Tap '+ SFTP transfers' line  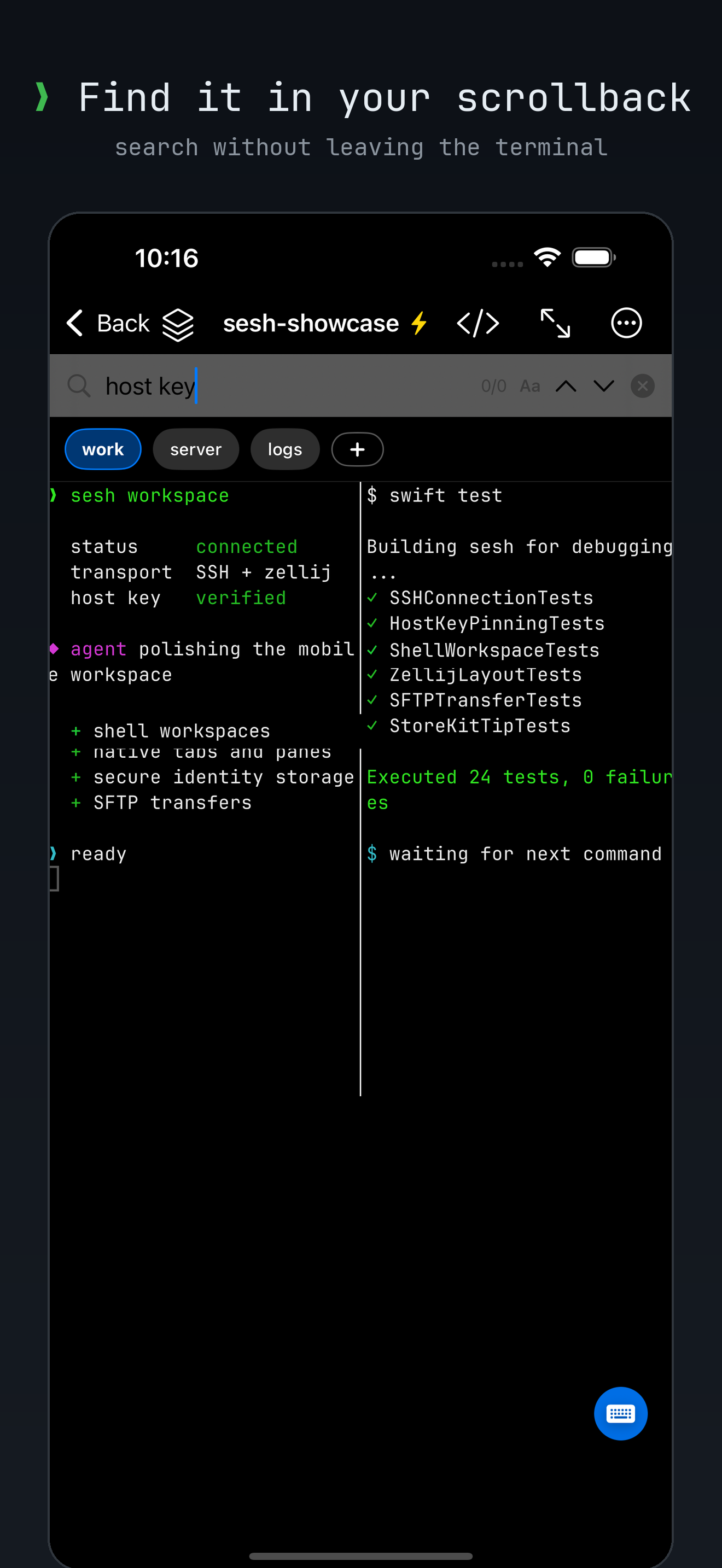161,802
